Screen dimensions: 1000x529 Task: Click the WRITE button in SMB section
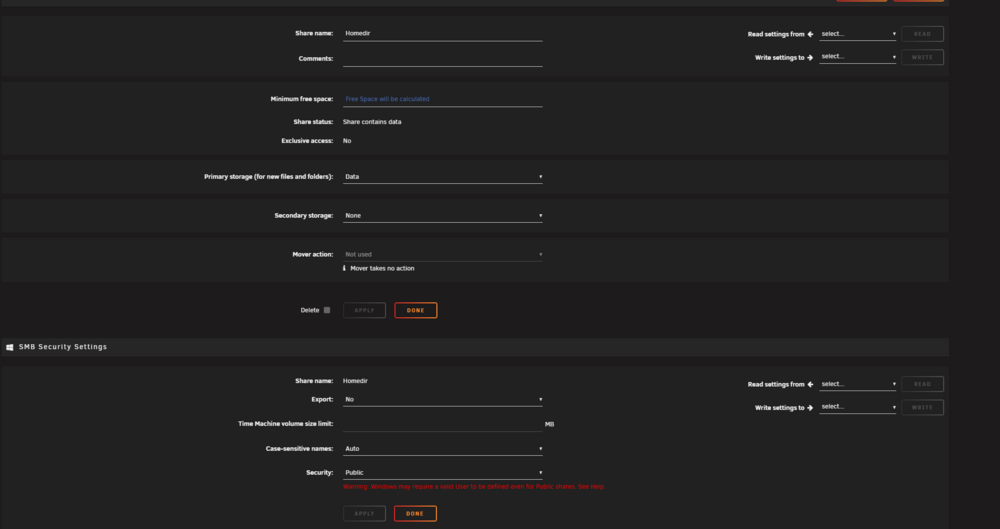922,408
